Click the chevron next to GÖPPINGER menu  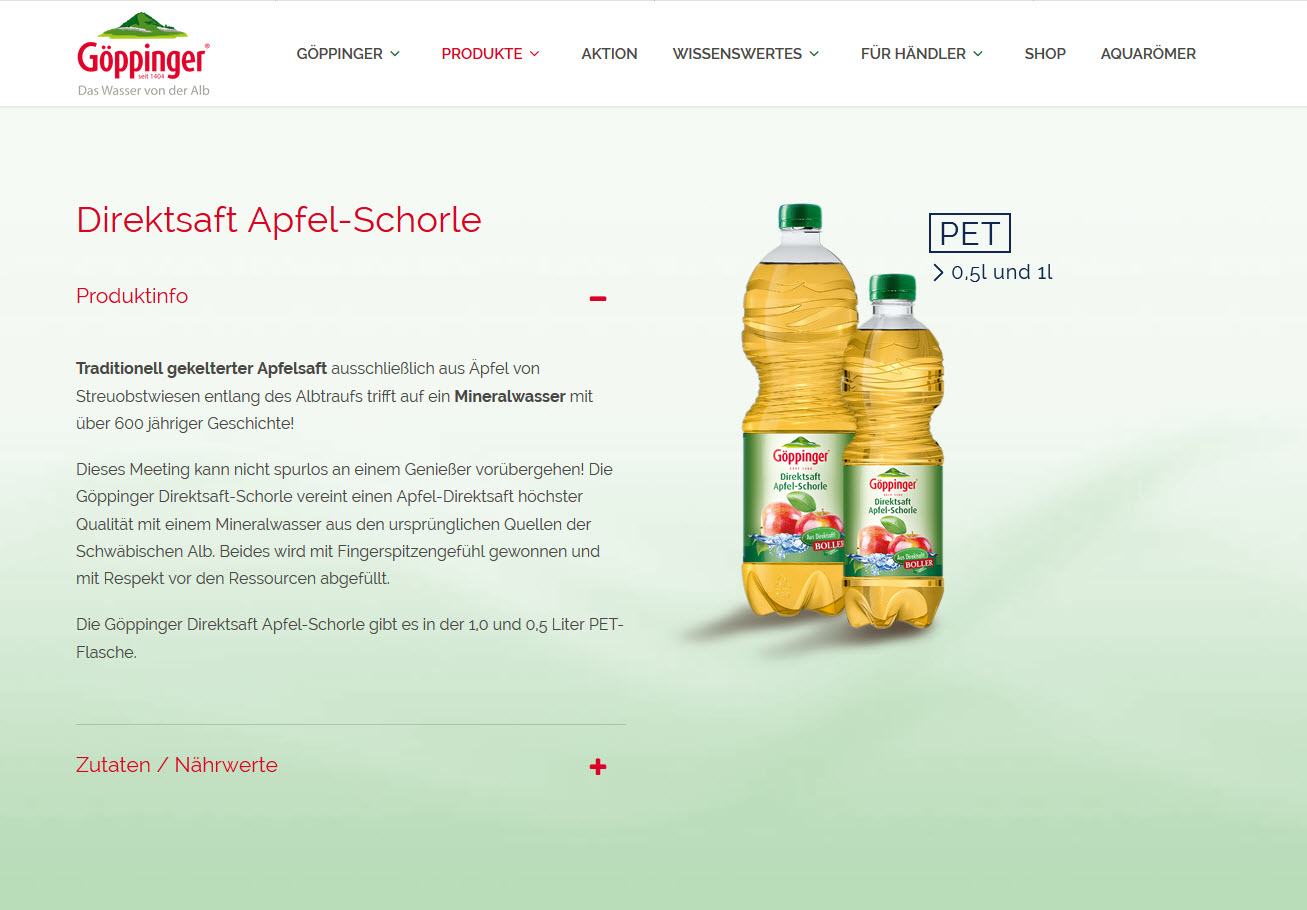coord(395,54)
